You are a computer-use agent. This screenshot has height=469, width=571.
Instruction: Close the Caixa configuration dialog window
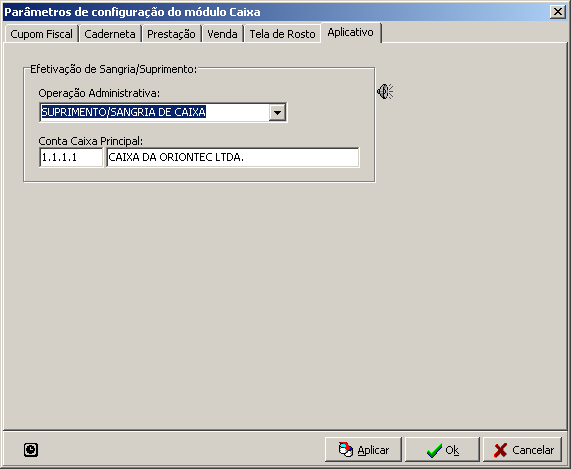[x=558, y=12]
